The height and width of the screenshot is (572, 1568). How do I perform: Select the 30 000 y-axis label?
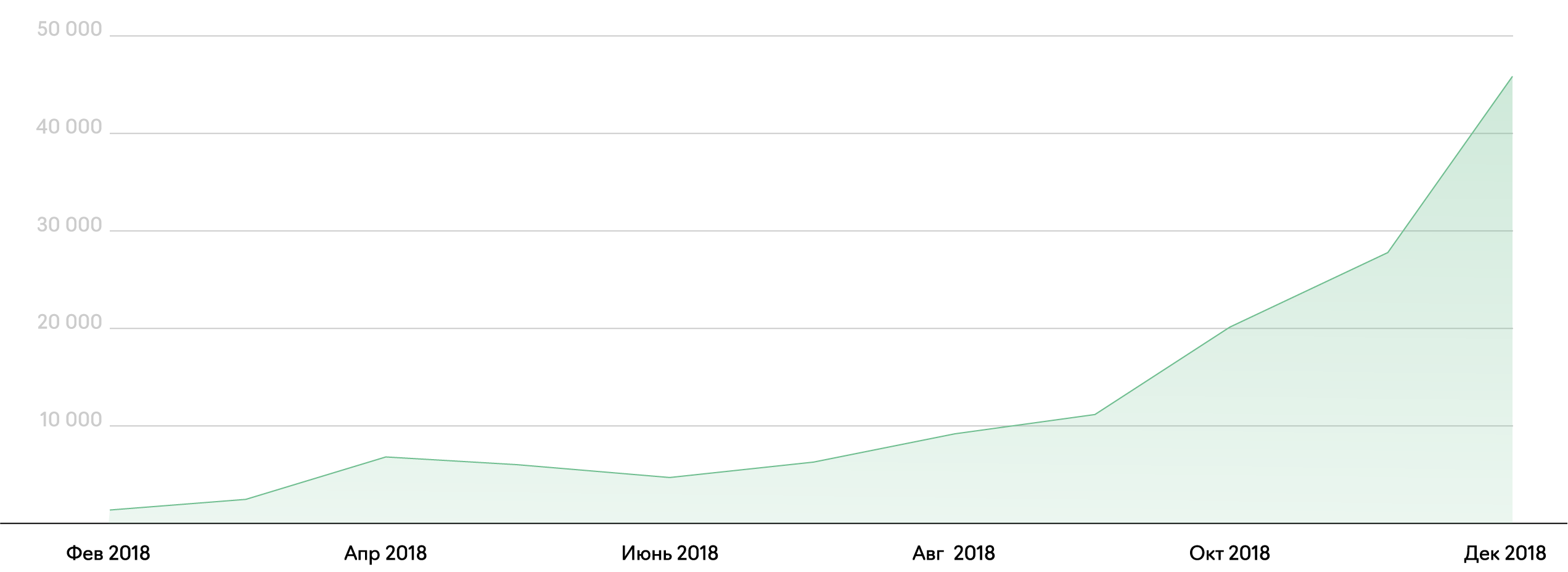tap(68, 225)
